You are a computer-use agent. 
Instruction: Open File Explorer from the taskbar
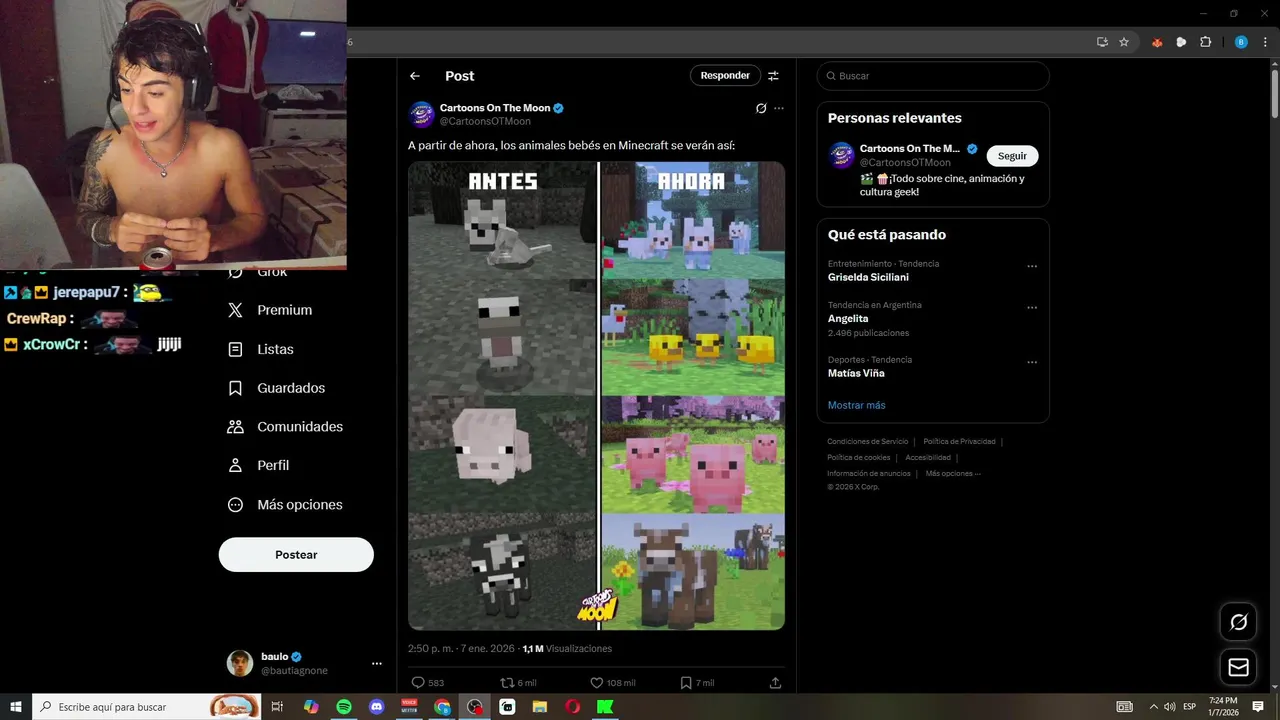pyautogui.click(x=540, y=707)
